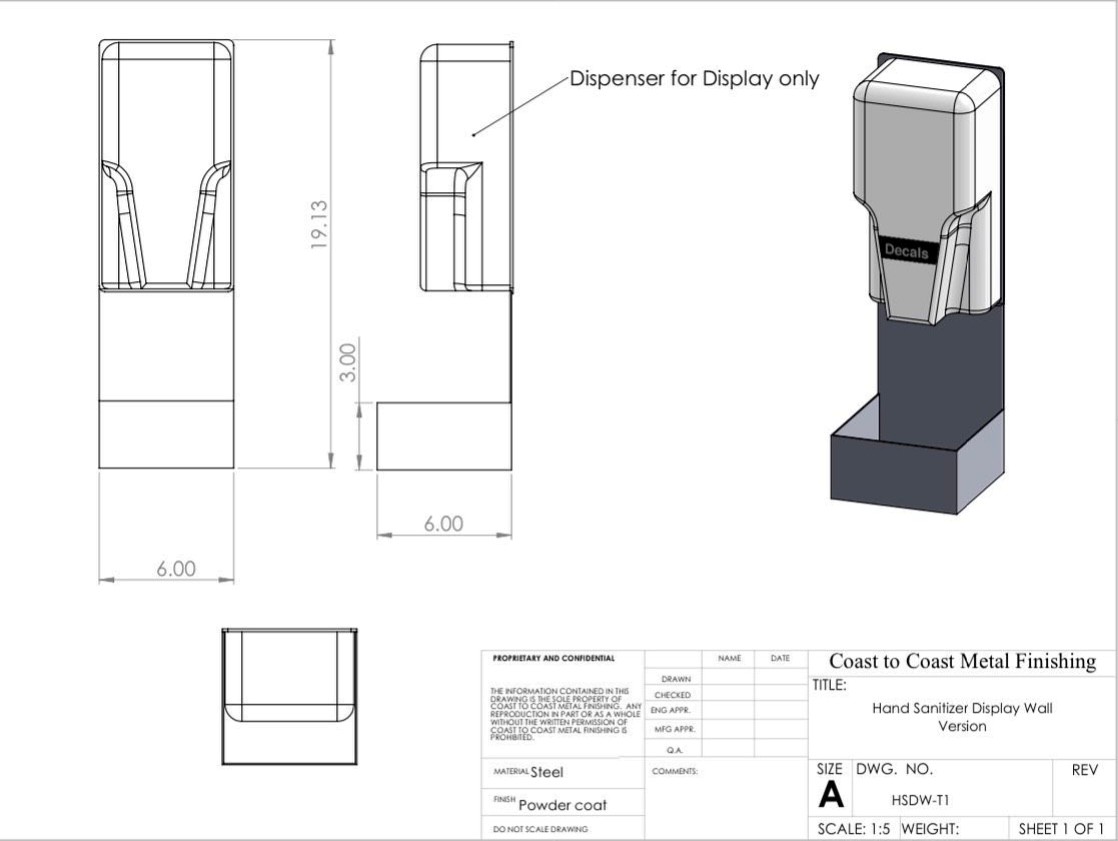The width and height of the screenshot is (1118, 841).
Task: Select the Steel material entry
Action: tap(547, 771)
